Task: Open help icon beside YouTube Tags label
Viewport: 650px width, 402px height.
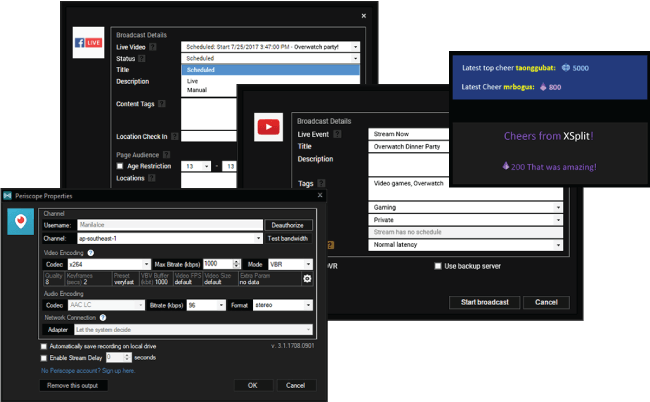Action: pyautogui.click(x=321, y=183)
